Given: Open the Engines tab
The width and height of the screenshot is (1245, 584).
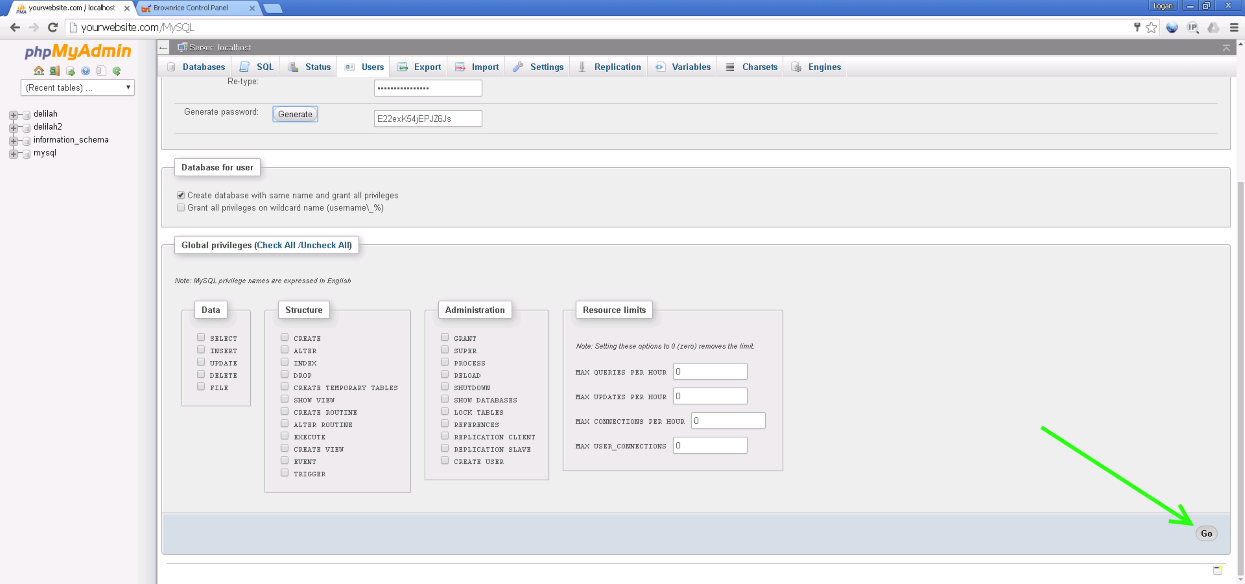Looking at the screenshot, I should pyautogui.click(x=816, y=67).
